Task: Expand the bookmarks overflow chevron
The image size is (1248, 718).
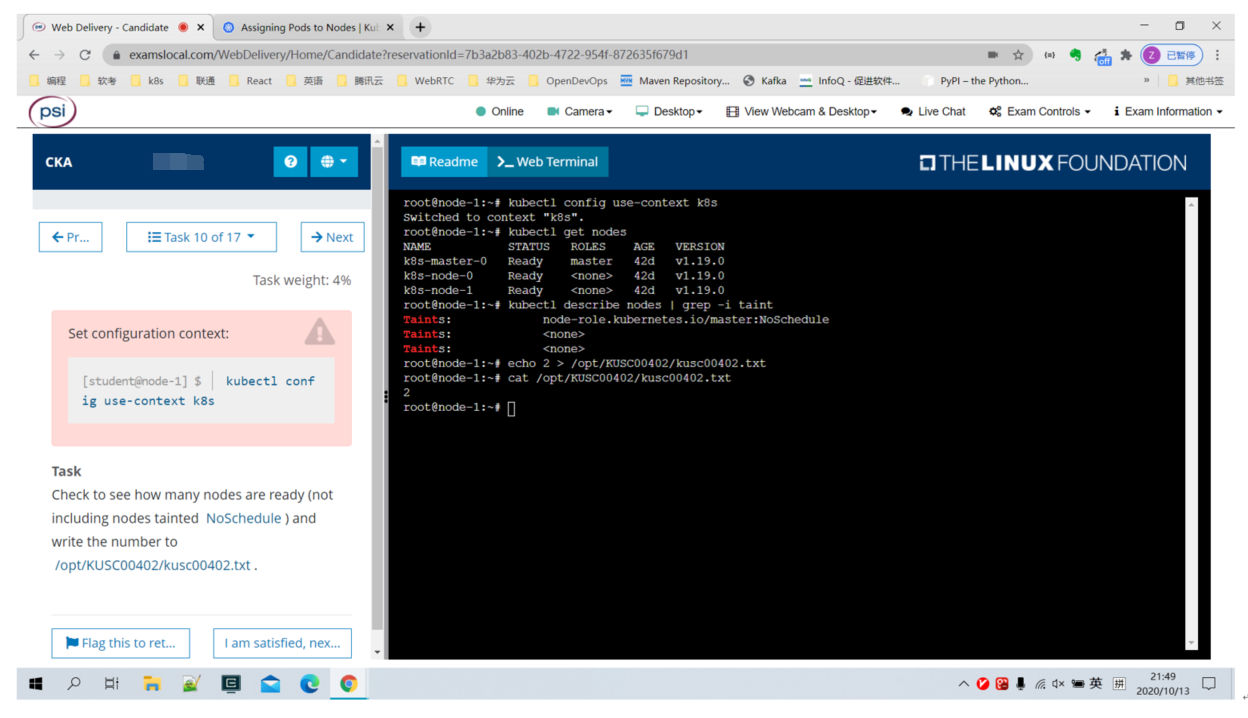Action: [1146, 81]
